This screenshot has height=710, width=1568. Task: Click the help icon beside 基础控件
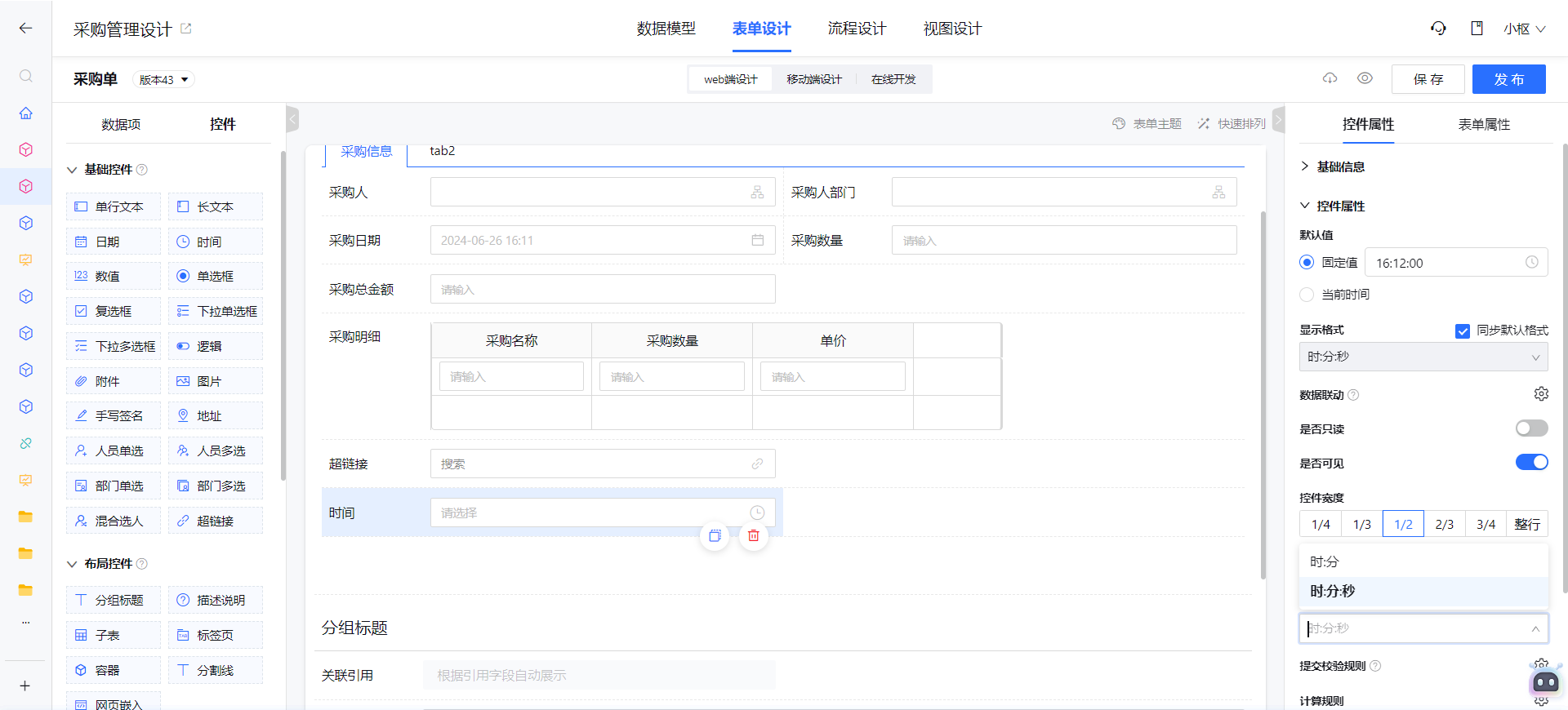142,170
